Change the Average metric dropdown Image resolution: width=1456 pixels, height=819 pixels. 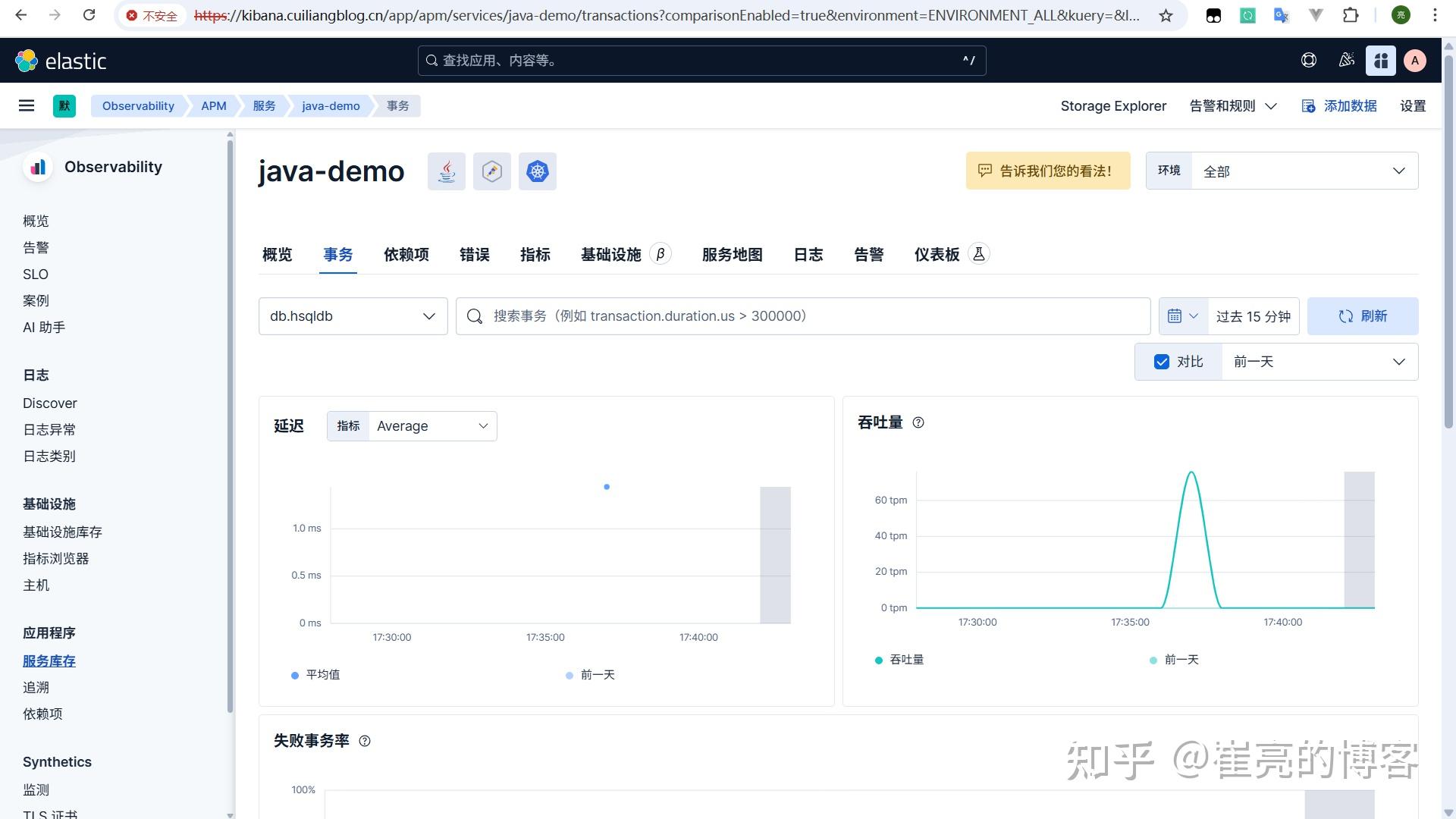(431, 425)
